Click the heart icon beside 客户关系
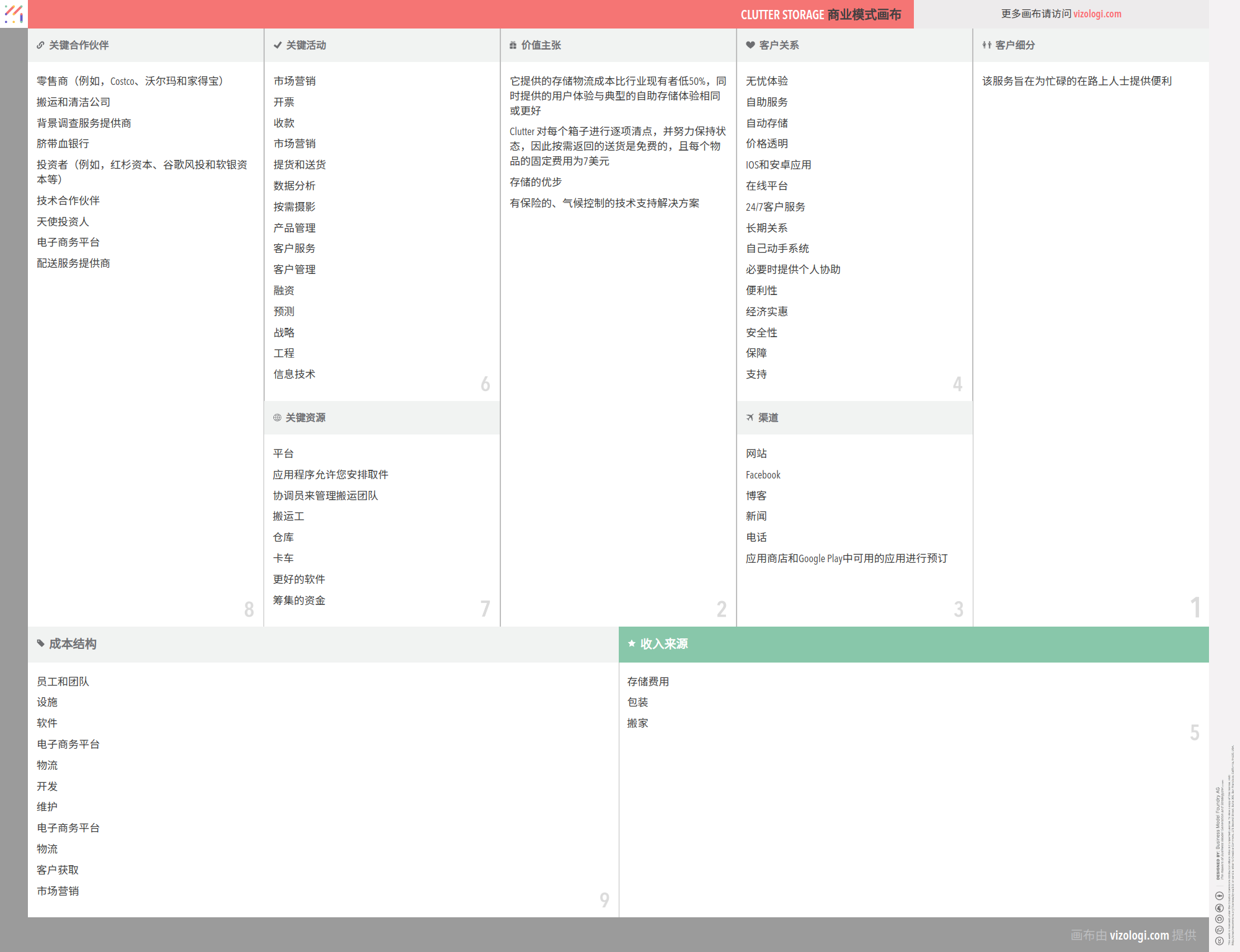 point(750,45)
